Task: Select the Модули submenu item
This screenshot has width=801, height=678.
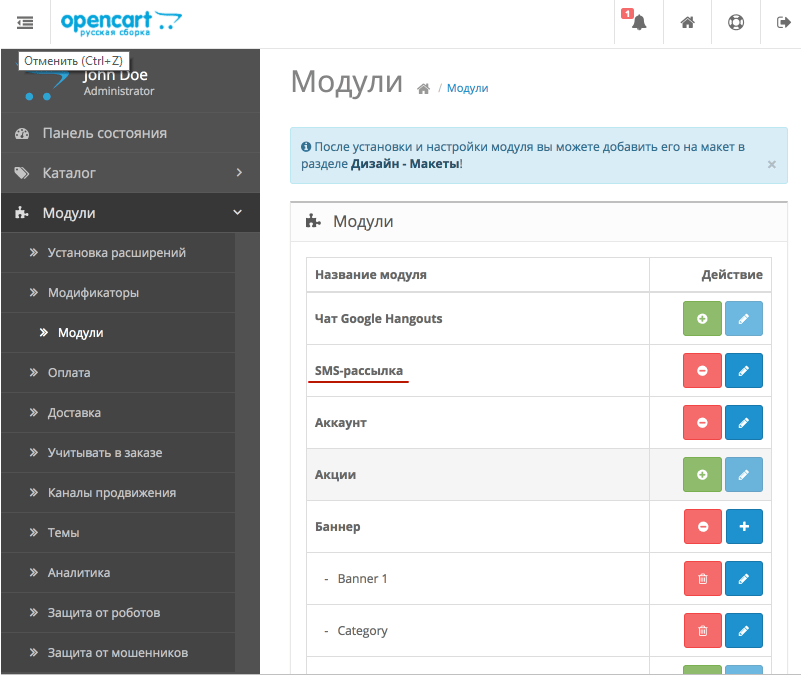Action: point(118,332)
